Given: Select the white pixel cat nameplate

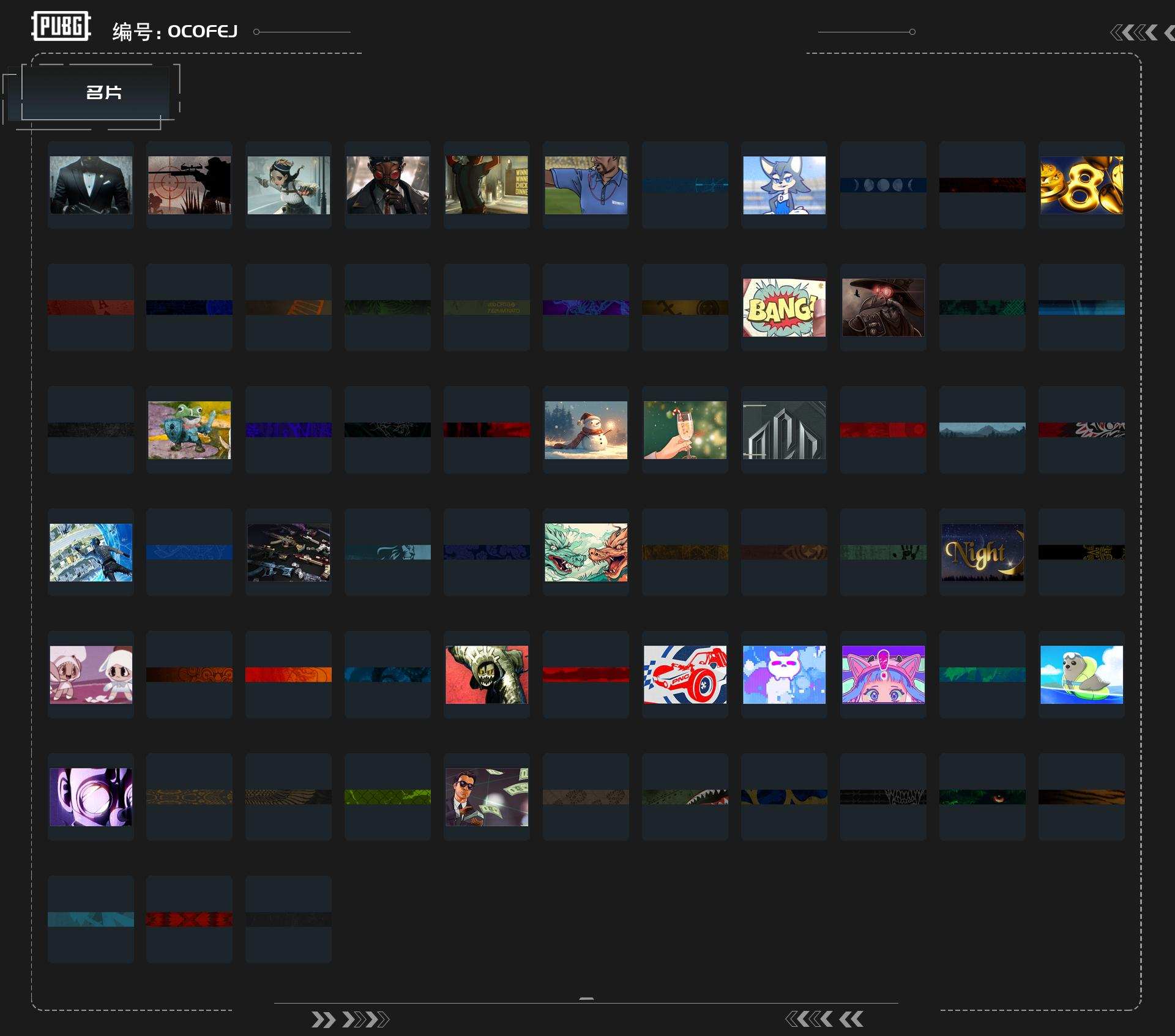Looking at the screenshot, I should (785, 674).
